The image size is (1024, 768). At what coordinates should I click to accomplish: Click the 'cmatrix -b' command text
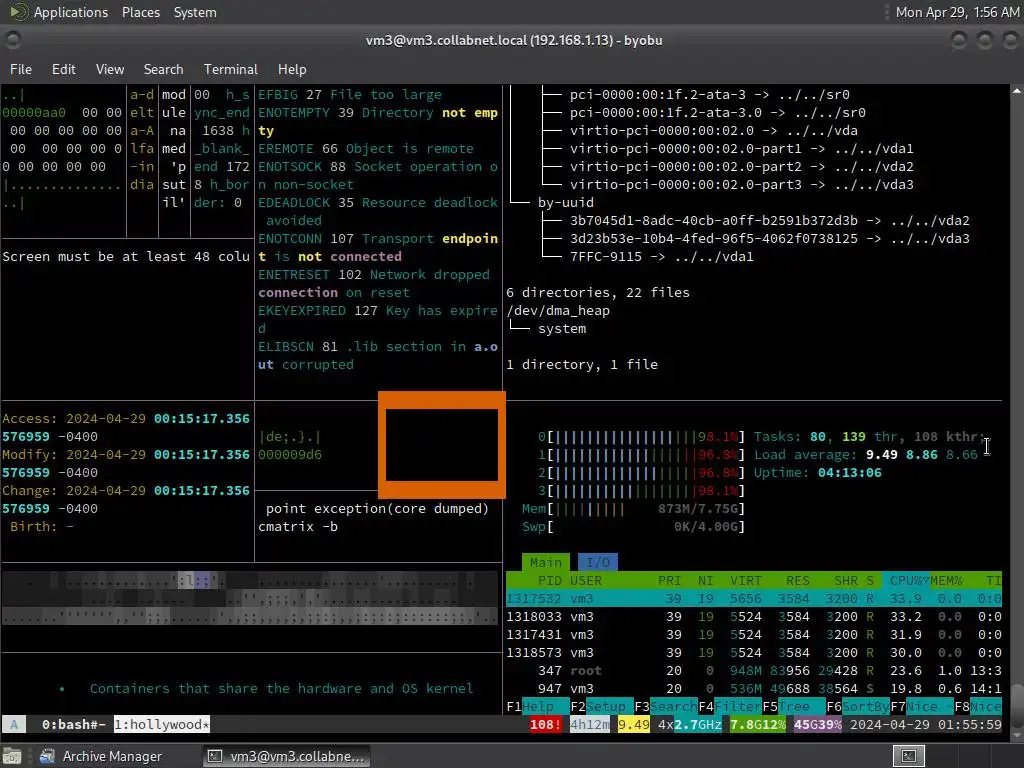coord(298,526)
